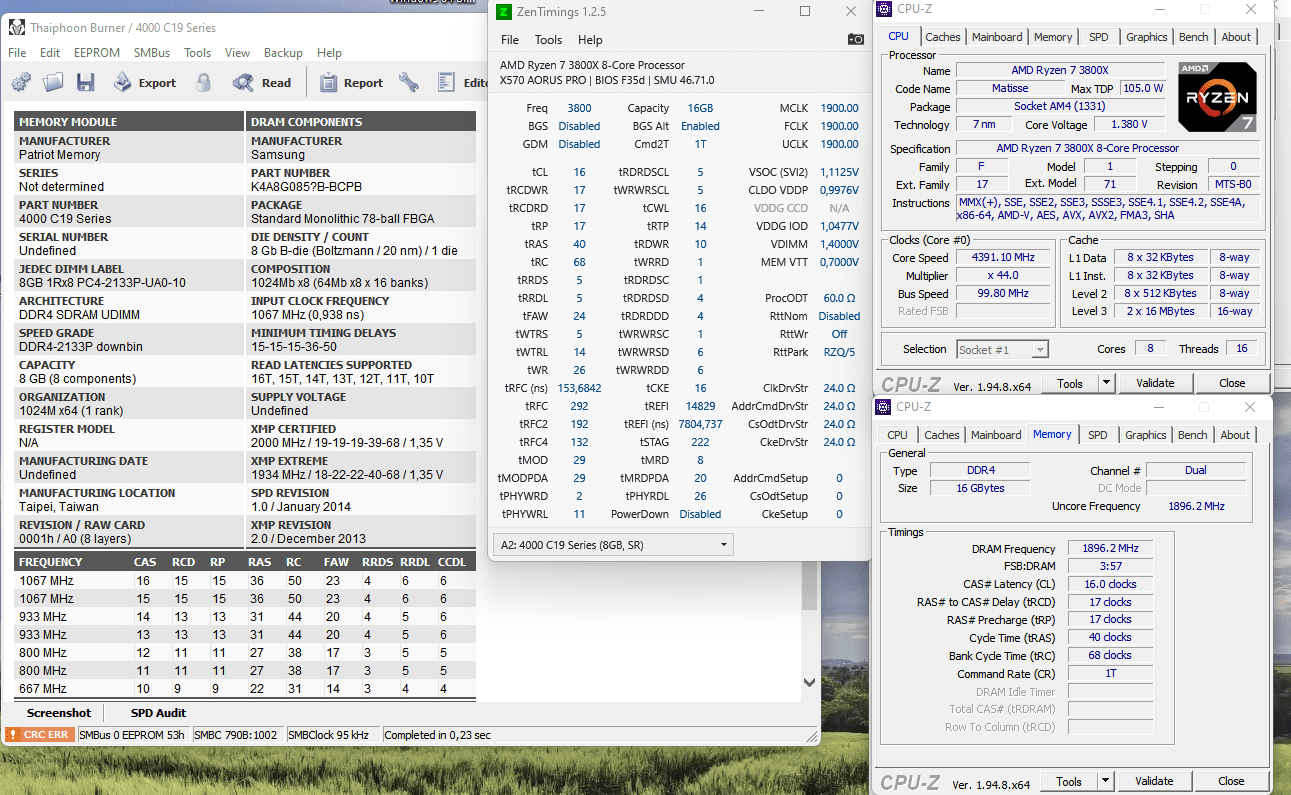Click the CRC ERR status indicator
Screen dimensions: 1291x795
pyautogui.click(x=39, y=735)
